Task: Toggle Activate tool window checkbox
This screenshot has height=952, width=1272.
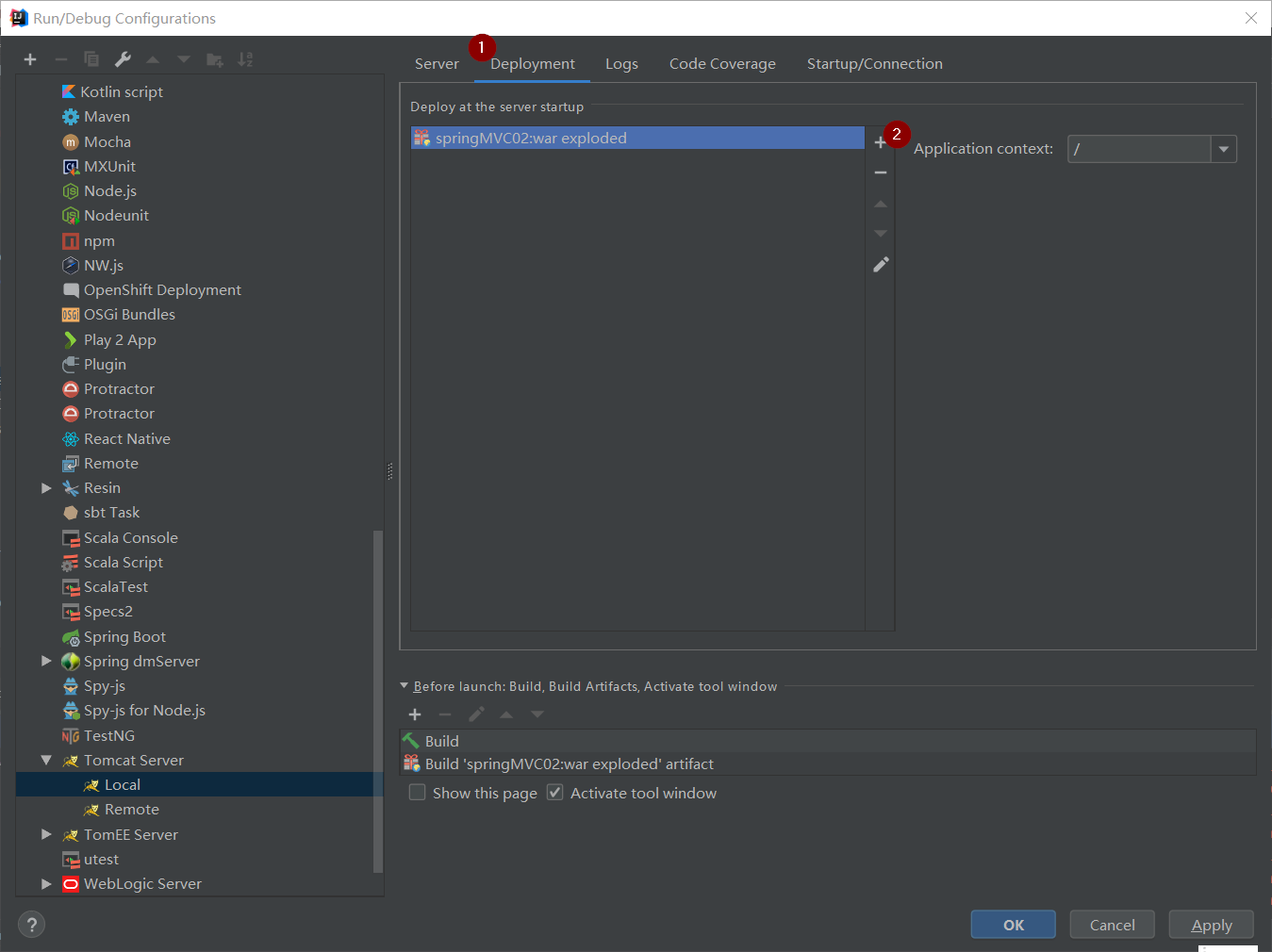Action: click(555, 793)
